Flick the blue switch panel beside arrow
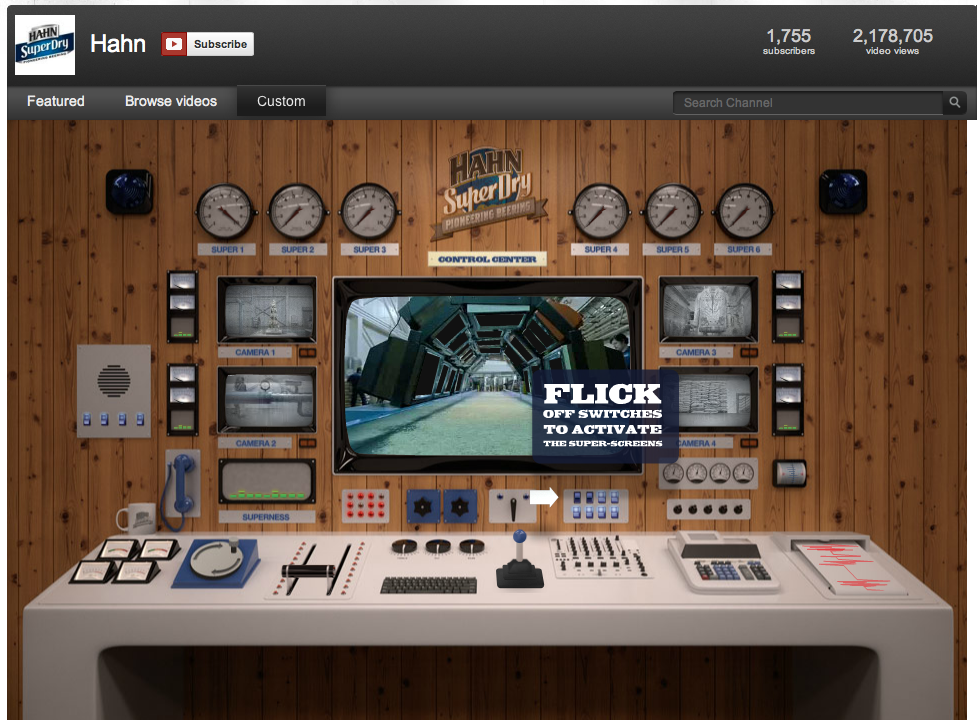 pos(596,505)
